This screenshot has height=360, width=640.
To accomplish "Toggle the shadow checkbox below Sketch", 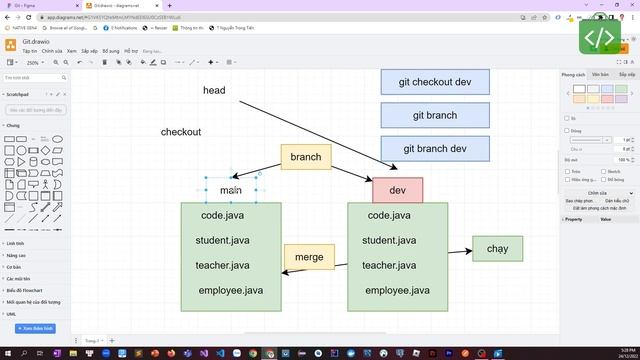I will coord(603,180).
